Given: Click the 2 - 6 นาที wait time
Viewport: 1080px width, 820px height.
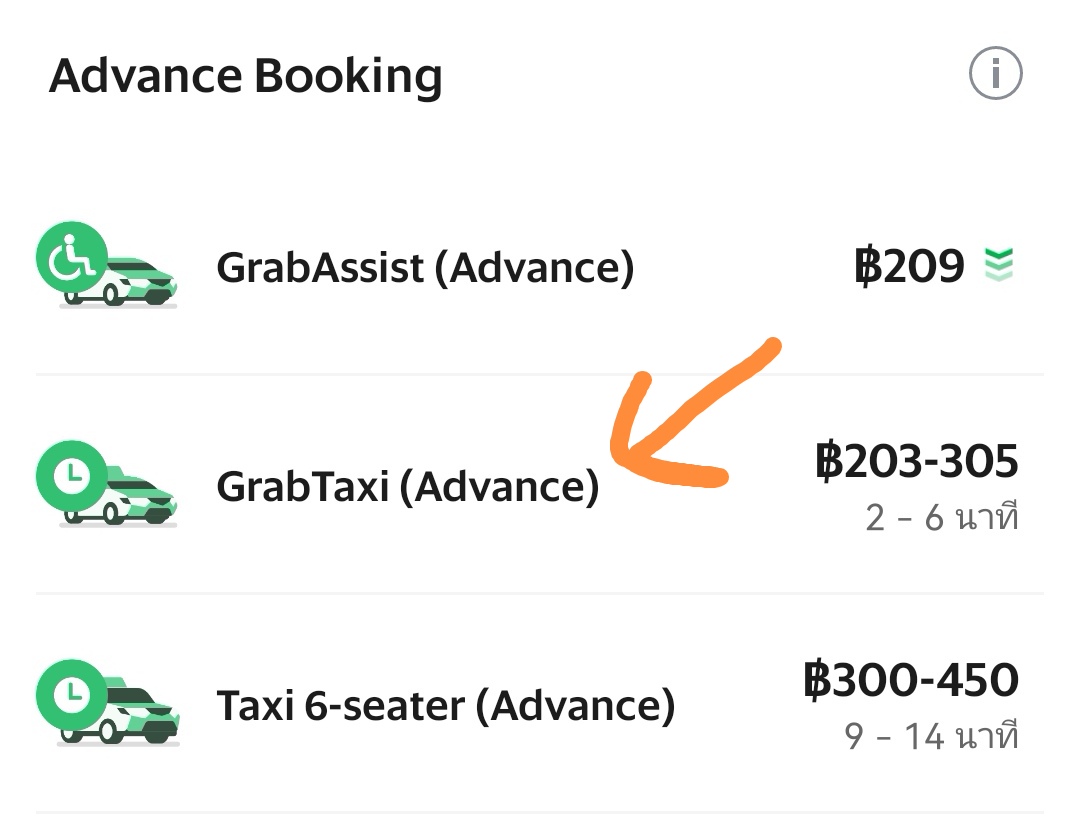Looking at the screenshot, I should coord(941,519).
